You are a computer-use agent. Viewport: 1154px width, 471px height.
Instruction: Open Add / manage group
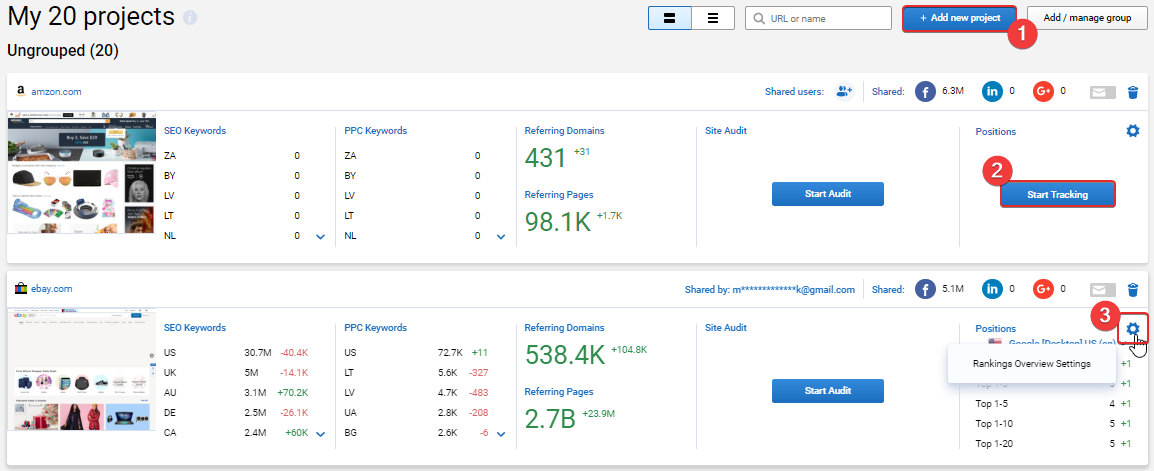(1087, 18)
